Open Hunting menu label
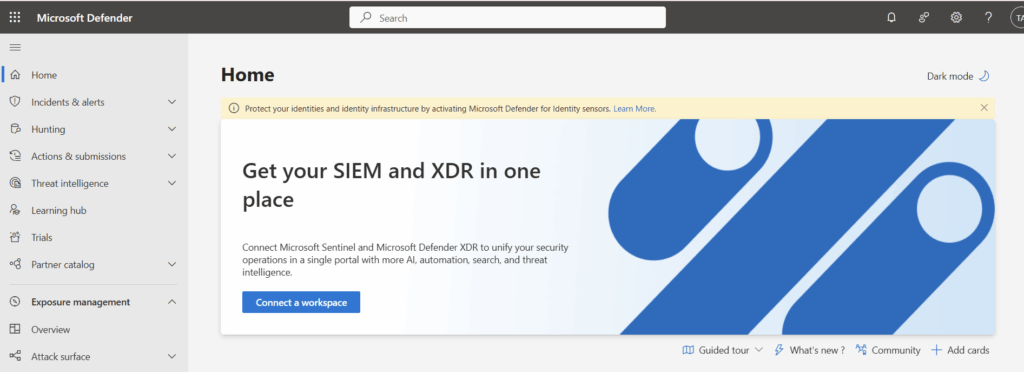Screen dimensions: 1024x372 tap(48, 129)
